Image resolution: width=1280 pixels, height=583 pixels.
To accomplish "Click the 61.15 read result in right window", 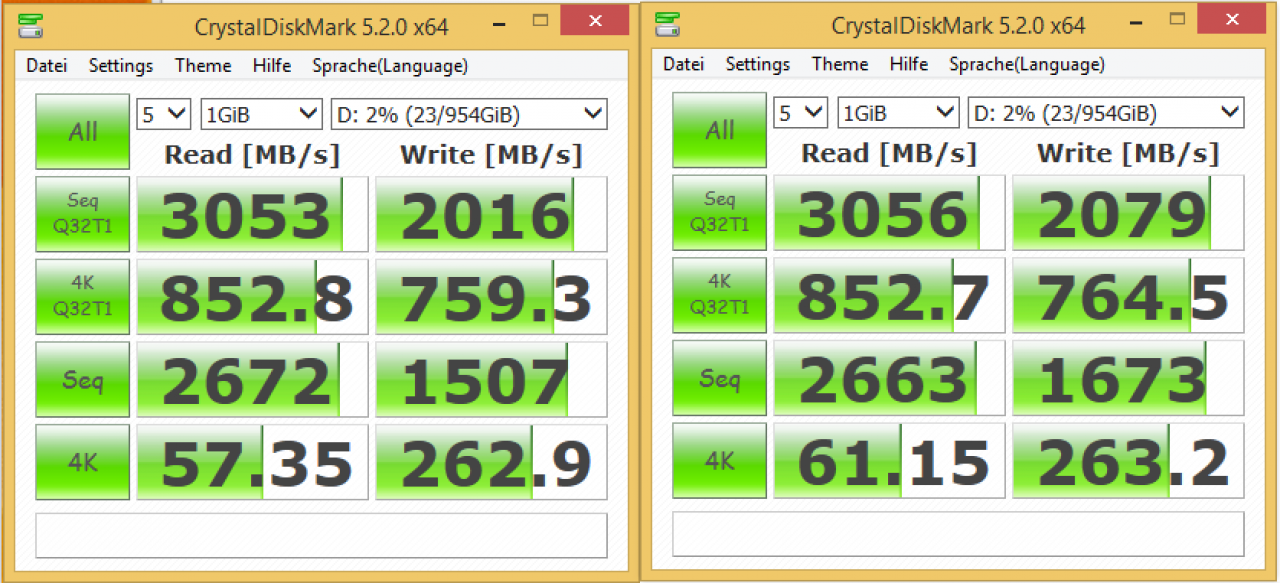I will [x=889, y=460].
